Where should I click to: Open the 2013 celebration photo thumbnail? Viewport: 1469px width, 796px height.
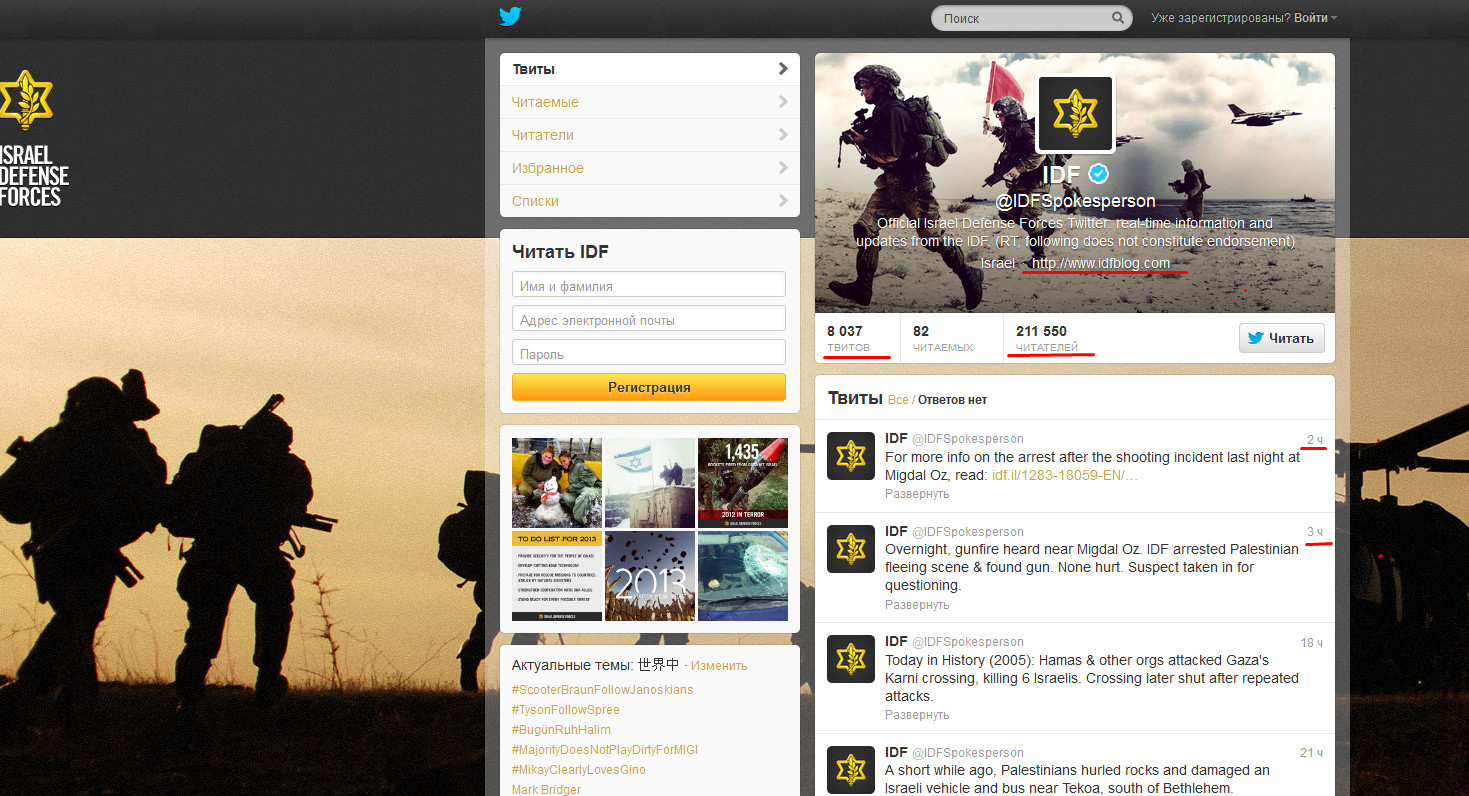click(650, 576)
